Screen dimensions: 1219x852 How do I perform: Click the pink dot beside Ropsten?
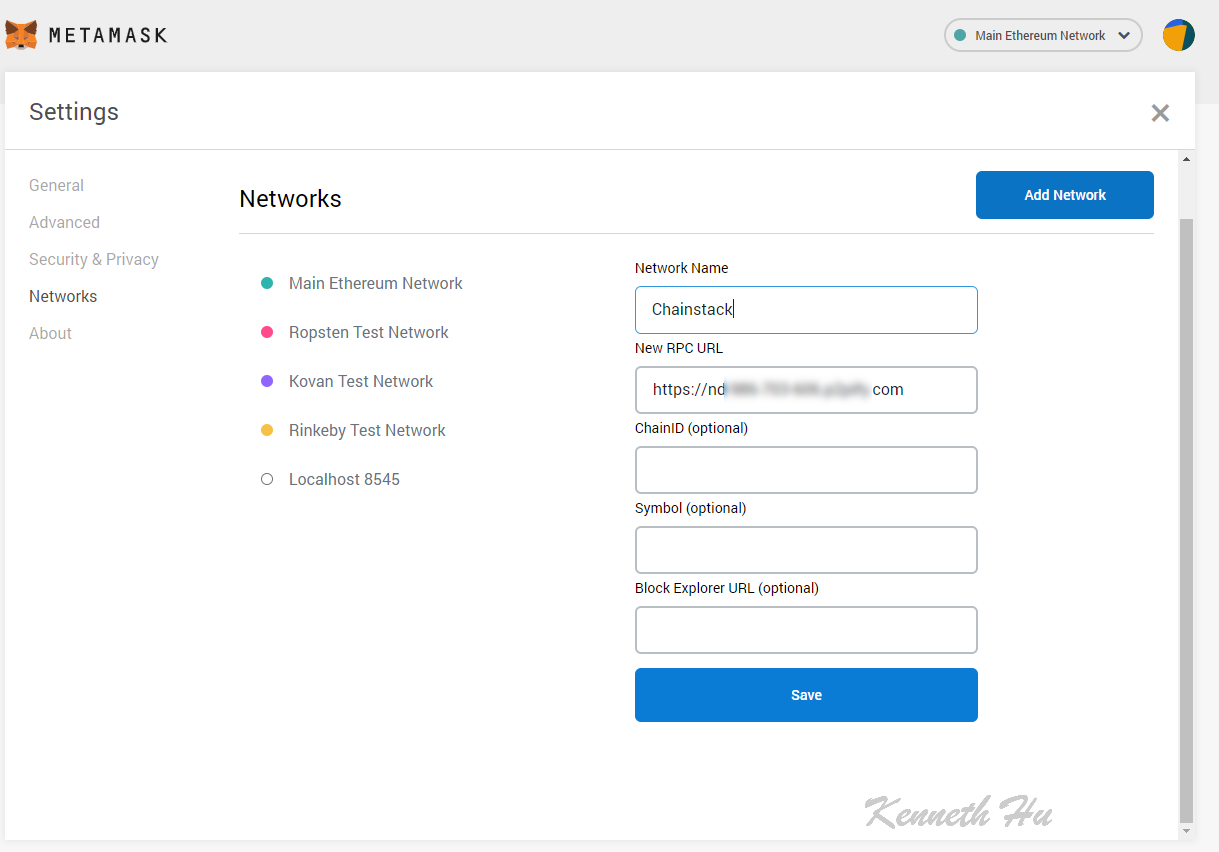267,332
